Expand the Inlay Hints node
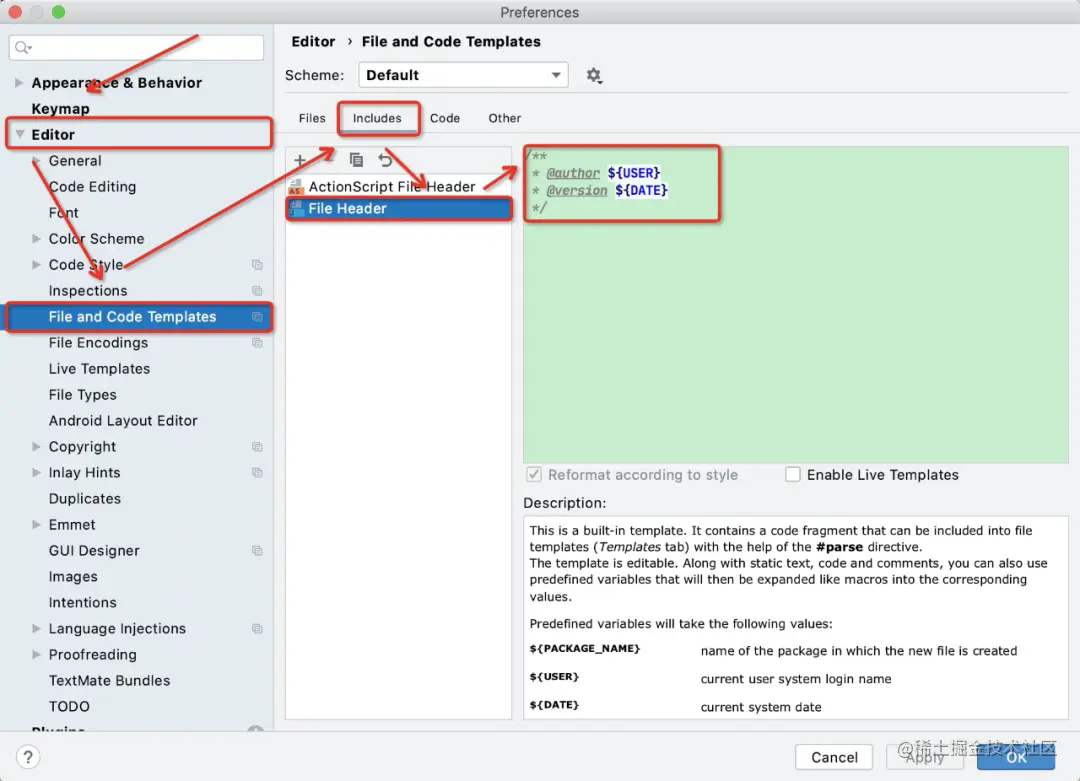The height and width of the screenshot is (781, 1080). click(37, 472)
